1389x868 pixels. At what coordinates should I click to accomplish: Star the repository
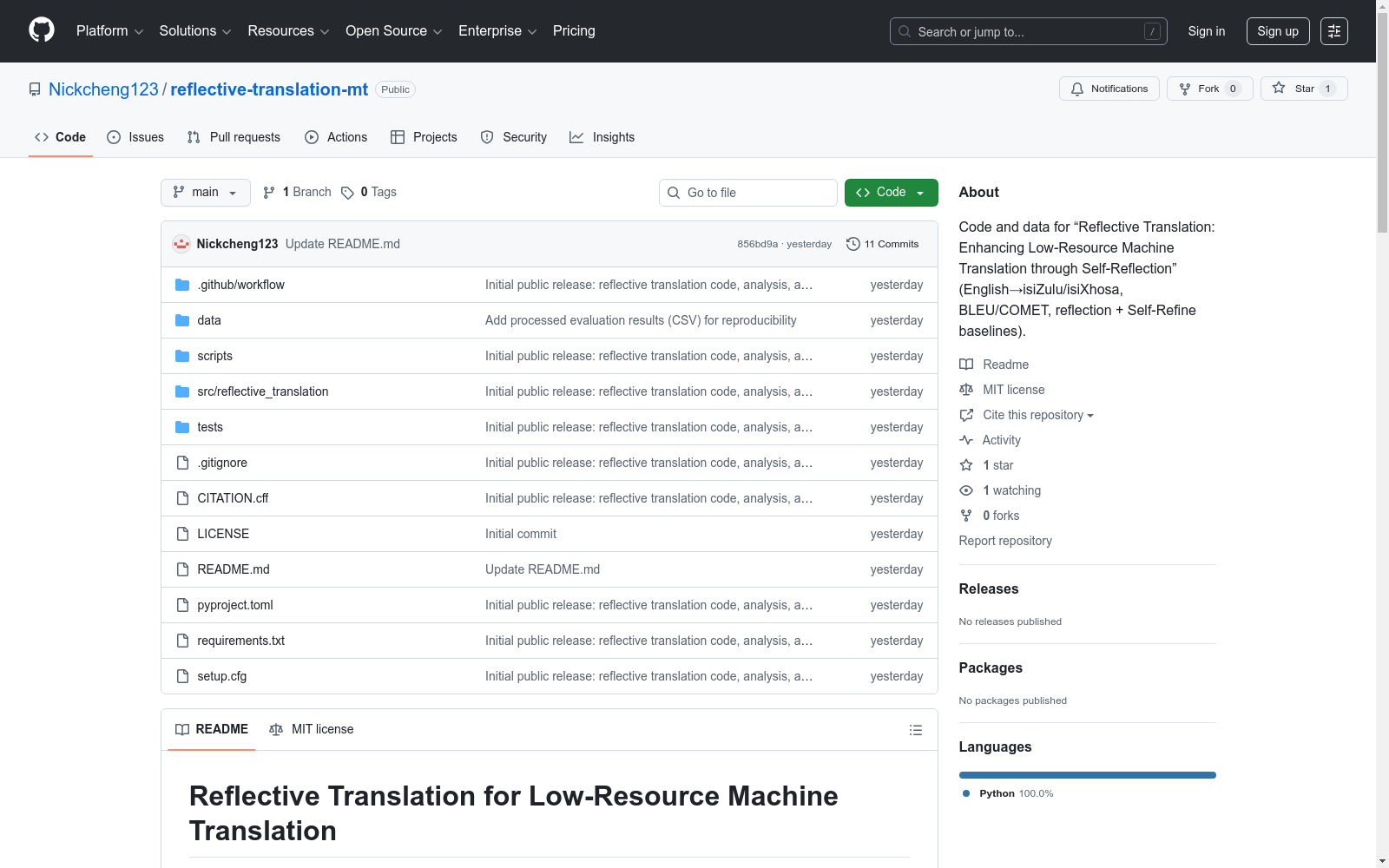1304,89
